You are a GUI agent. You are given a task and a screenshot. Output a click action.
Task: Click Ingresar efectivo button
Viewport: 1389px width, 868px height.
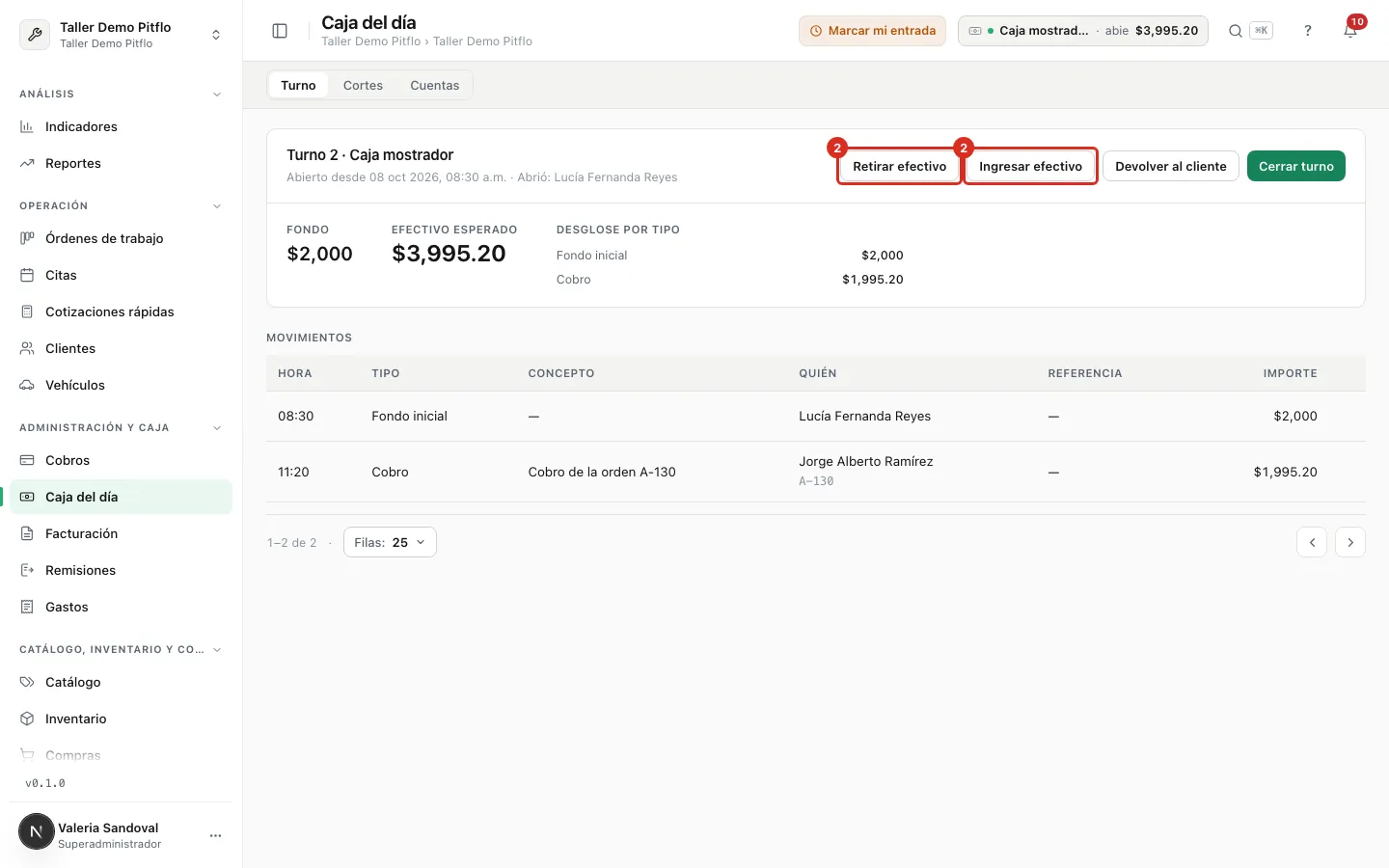coord(1030,166)
